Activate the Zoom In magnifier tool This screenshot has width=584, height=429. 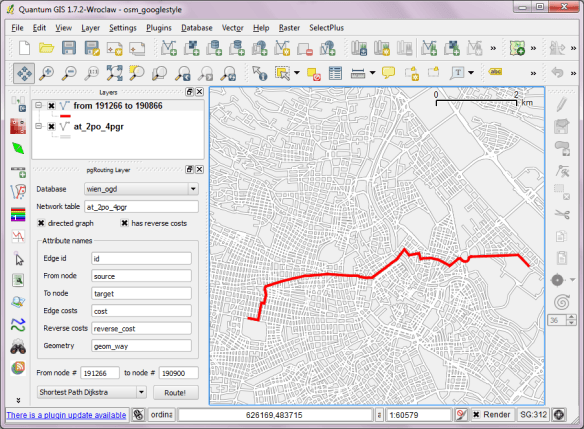[x=47, y=73]
